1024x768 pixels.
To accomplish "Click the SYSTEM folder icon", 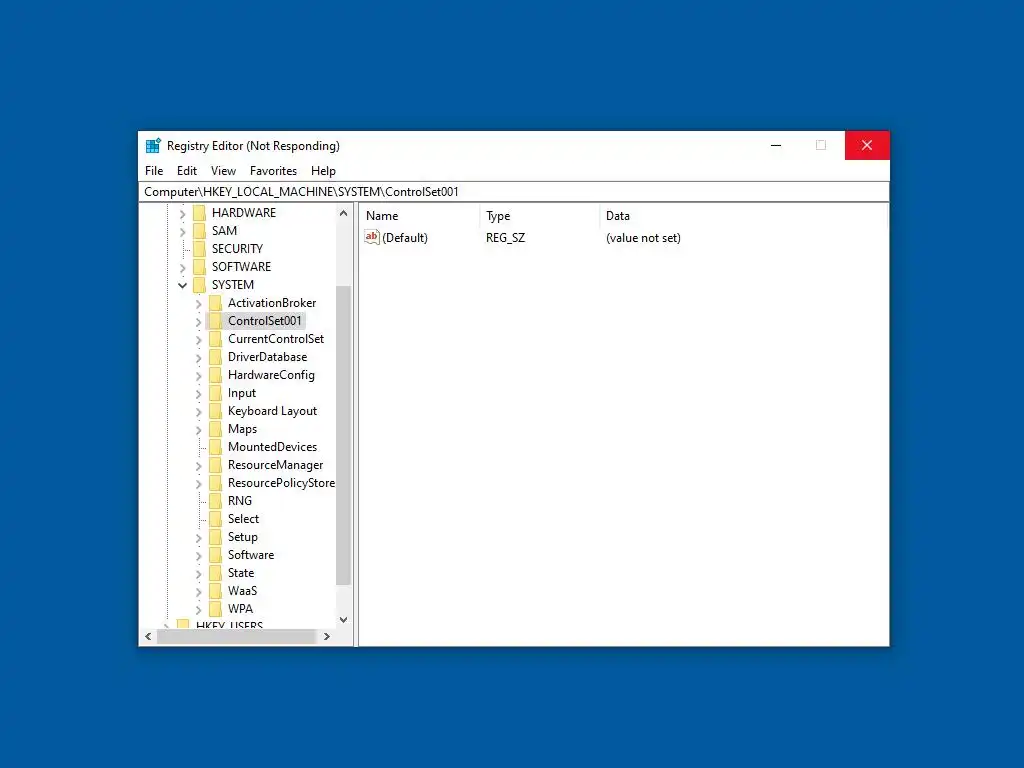I will coord(200,285).
